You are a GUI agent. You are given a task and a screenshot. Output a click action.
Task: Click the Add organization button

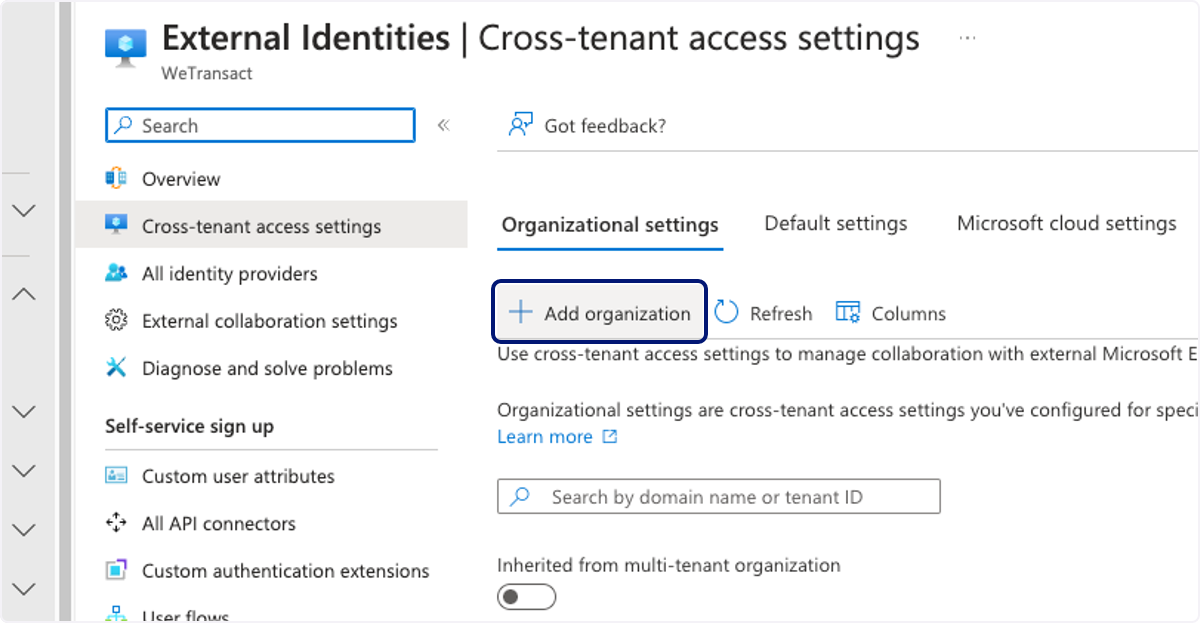pyautogui.click(x=600, y=313)
